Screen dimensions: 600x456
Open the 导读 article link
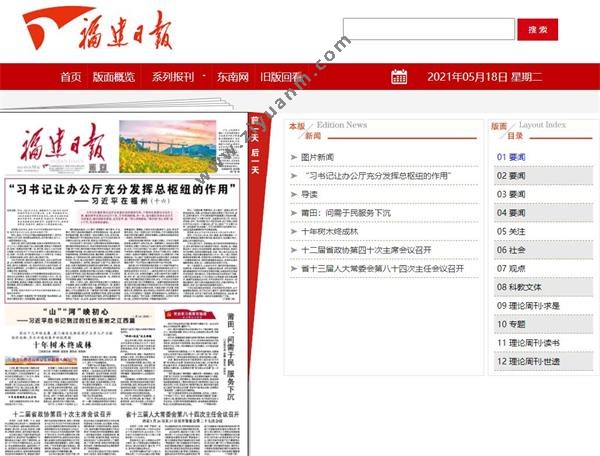(x=309, y=194)
